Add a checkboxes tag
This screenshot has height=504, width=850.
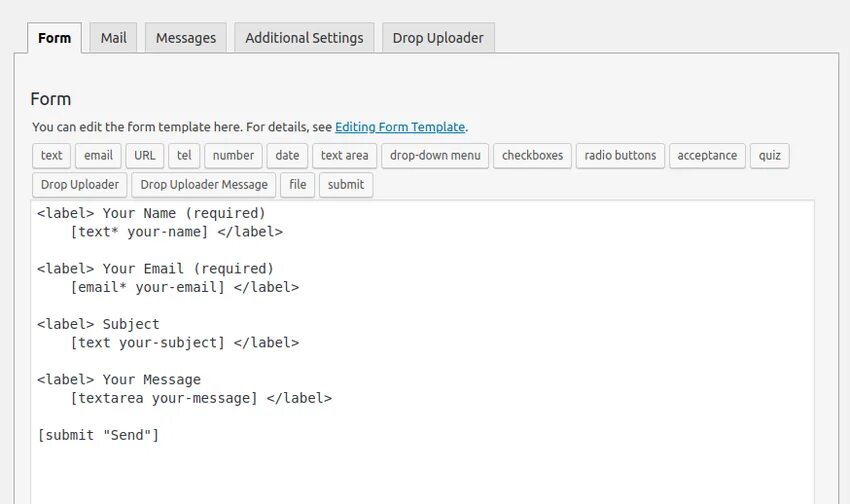tap(532, 155)
